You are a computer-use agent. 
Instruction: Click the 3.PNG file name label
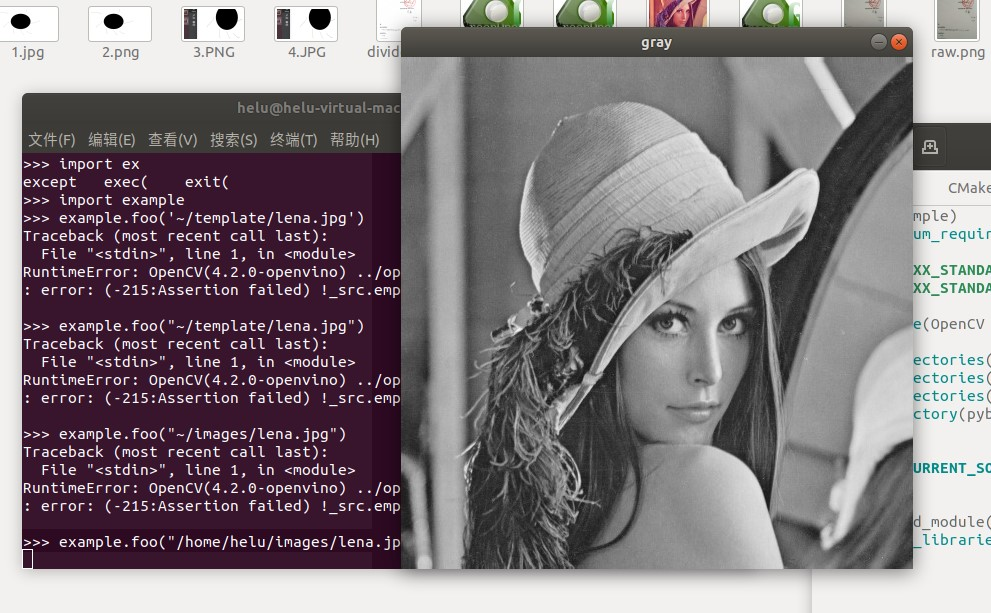click(x=214, y=52)
